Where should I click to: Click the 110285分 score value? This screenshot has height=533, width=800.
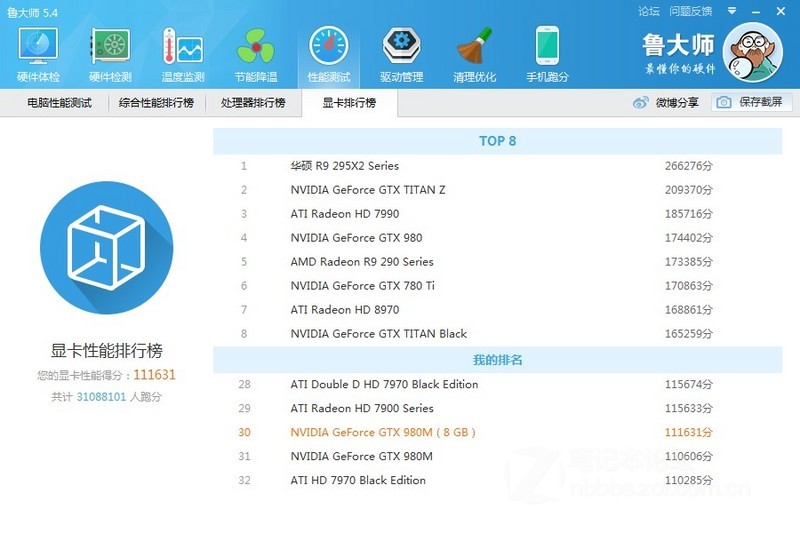tap(688, 480)
